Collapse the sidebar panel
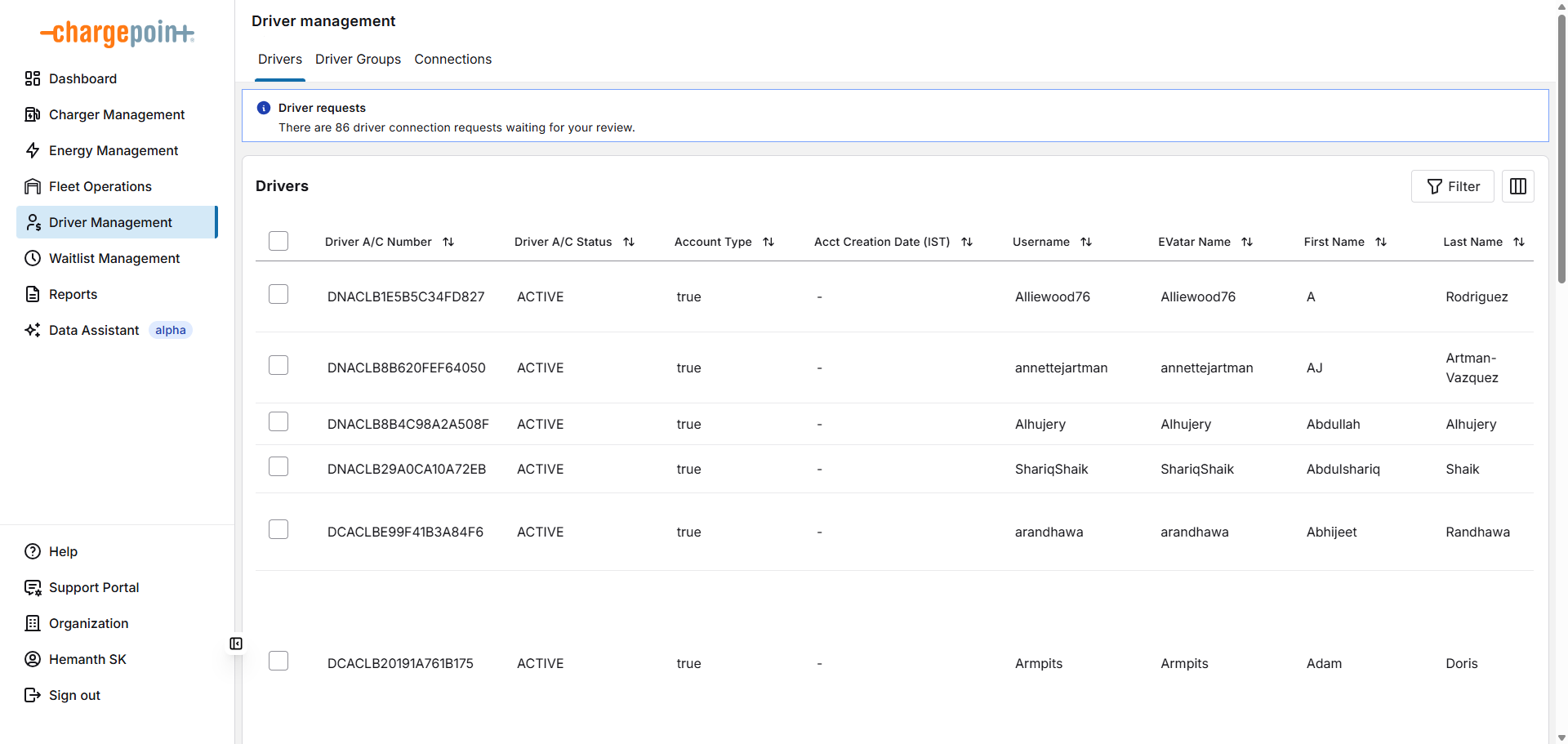 tap(236, 644)
